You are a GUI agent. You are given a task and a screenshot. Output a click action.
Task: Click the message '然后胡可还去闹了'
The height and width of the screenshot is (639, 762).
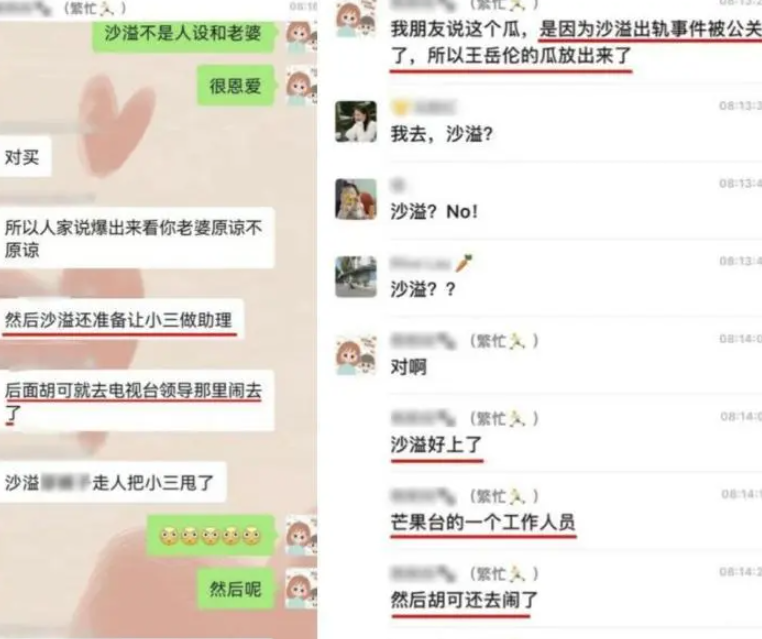(x=465, y=601)
